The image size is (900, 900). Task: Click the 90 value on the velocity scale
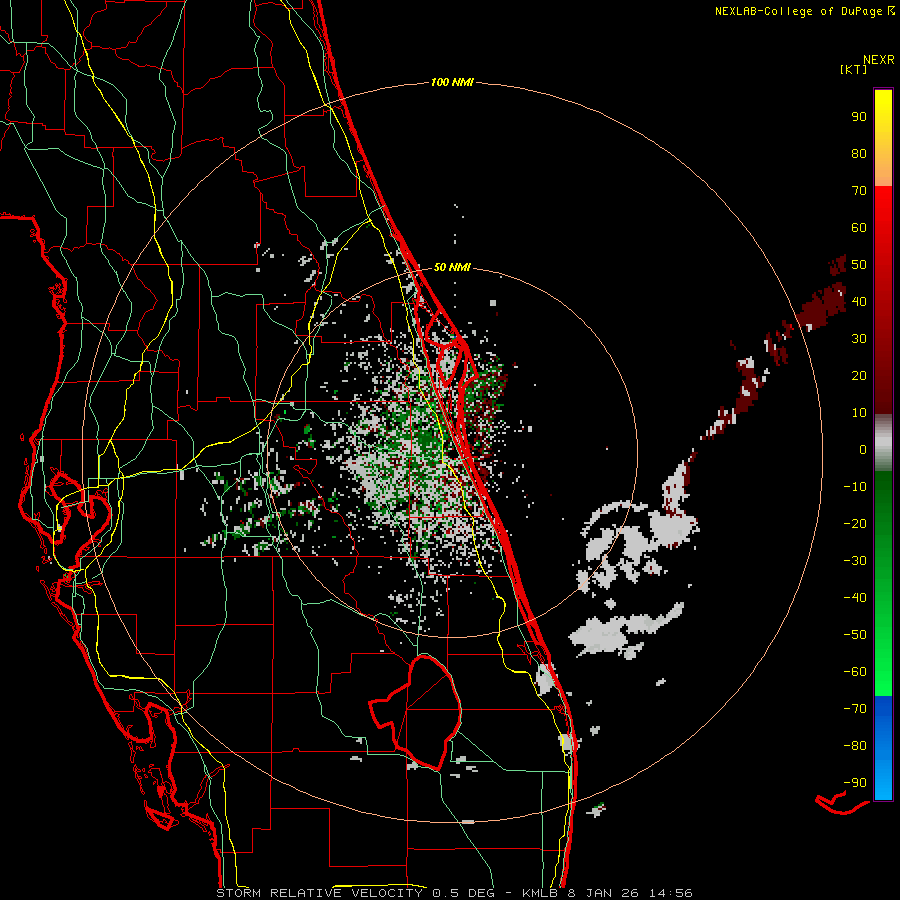pyautogui.click(x=859, y=117)
